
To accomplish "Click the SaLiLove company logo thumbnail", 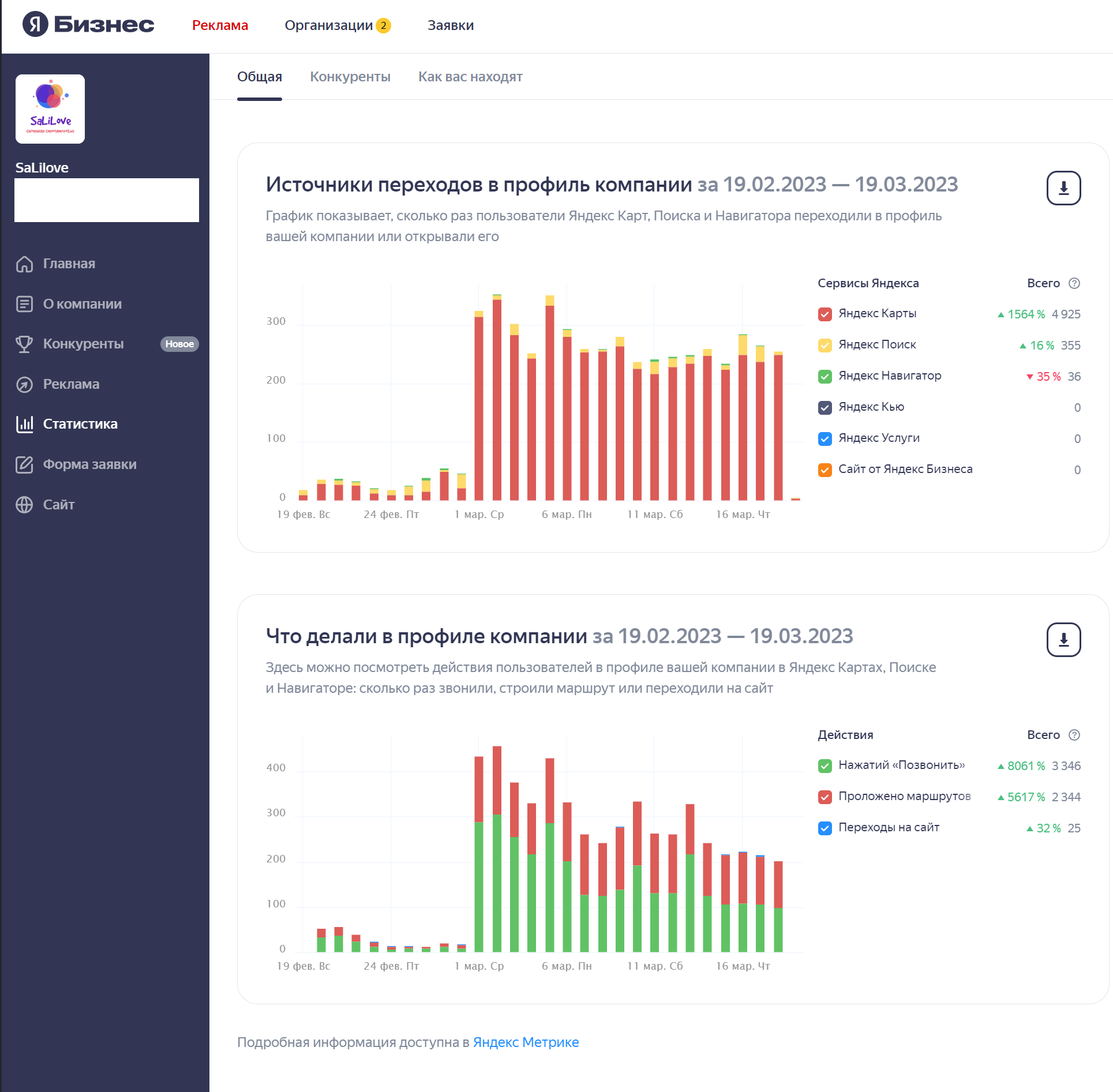I will point(50,109).
